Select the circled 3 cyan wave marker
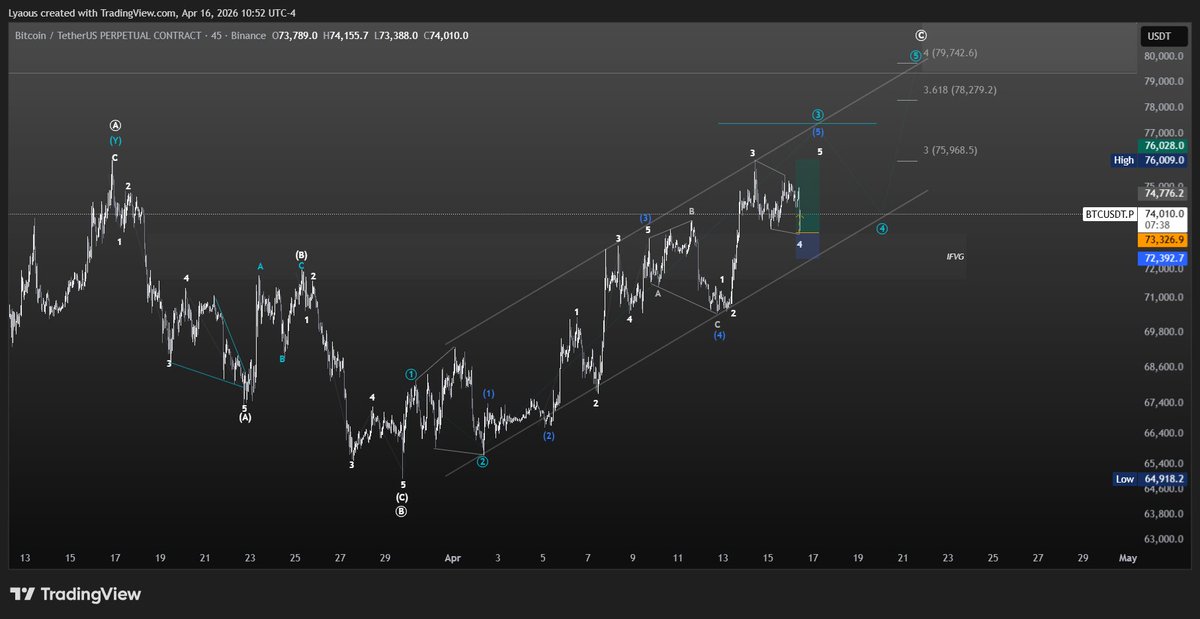This screenshot has height=619, width=1200. pos(818,115)
